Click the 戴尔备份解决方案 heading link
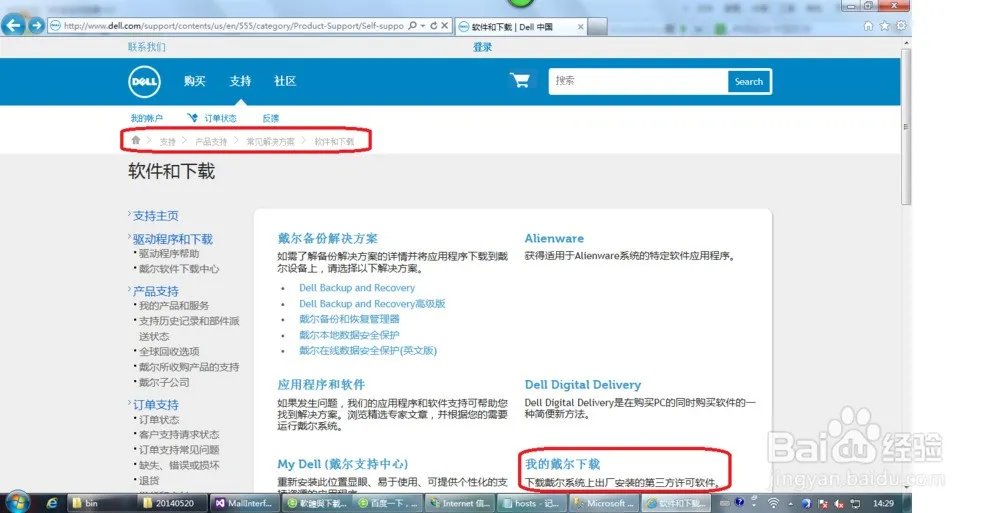Screen dimensions: 1000x513 coord(328,238)
